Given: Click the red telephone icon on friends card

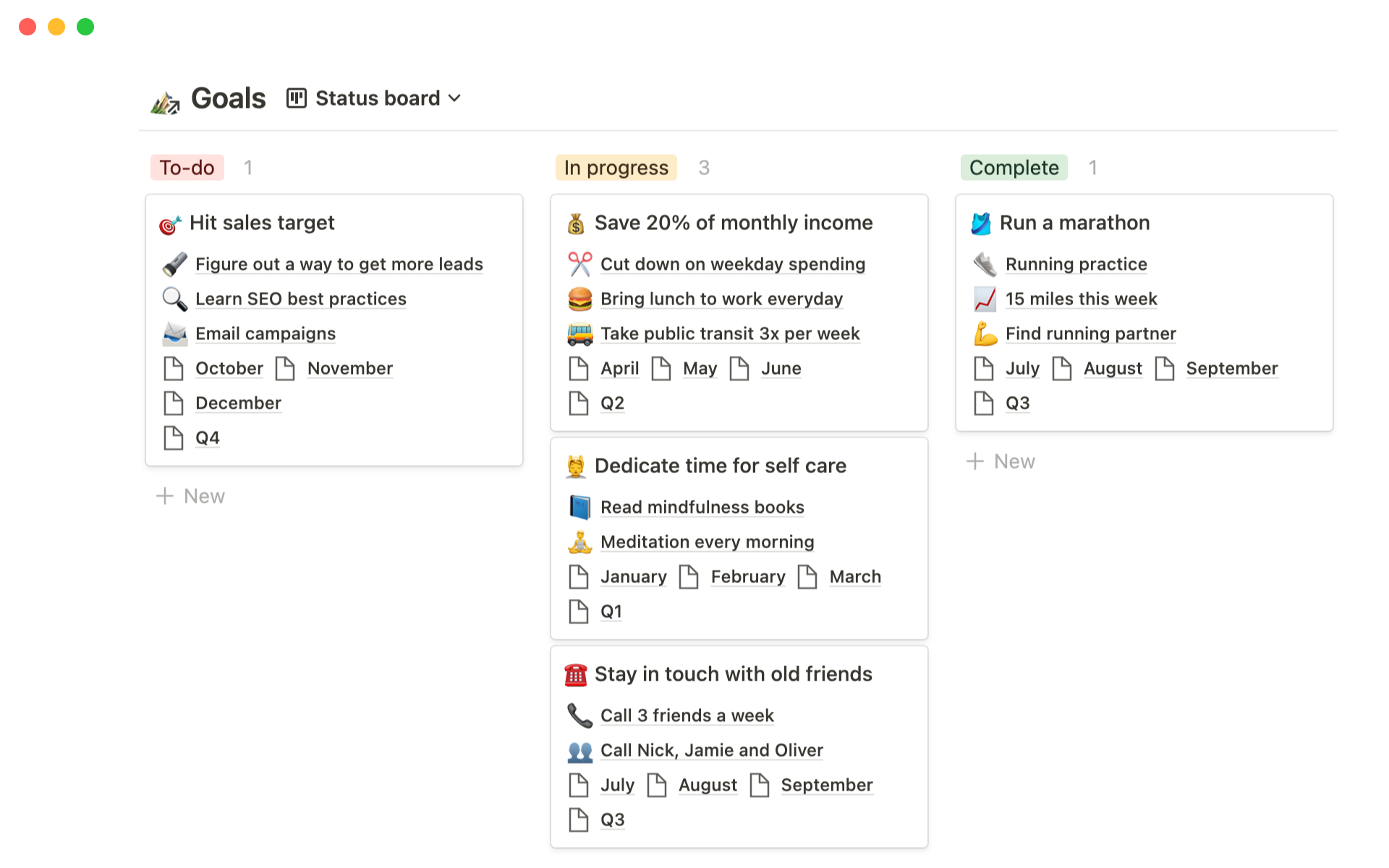Looking at the screenshot, I should click(575, 675).
